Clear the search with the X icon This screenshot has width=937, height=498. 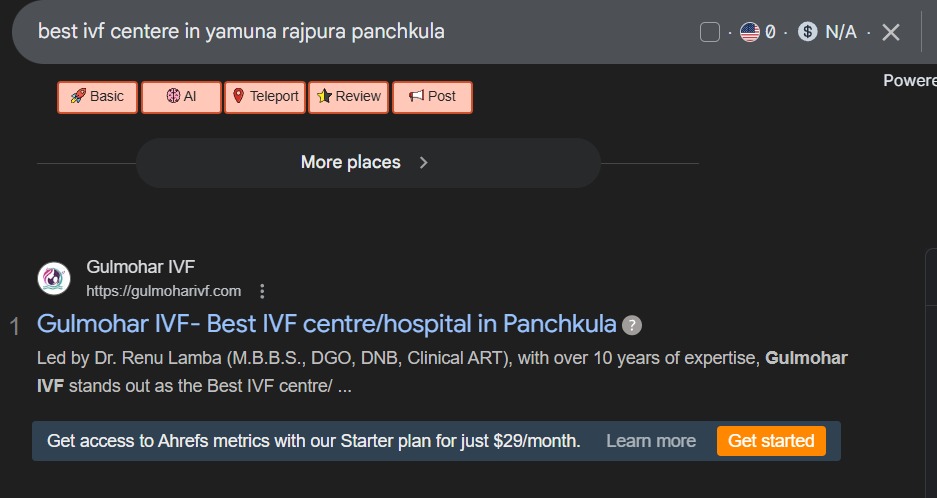[x=891, y=32]
